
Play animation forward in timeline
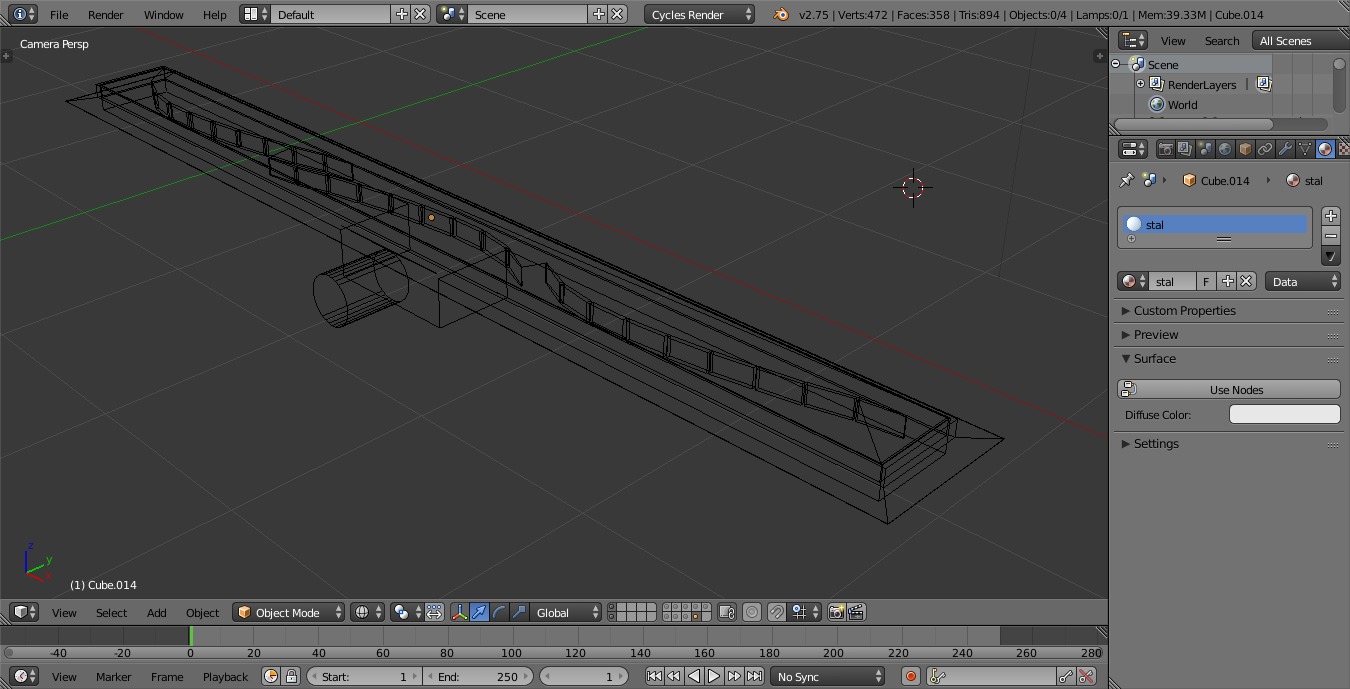714,677
